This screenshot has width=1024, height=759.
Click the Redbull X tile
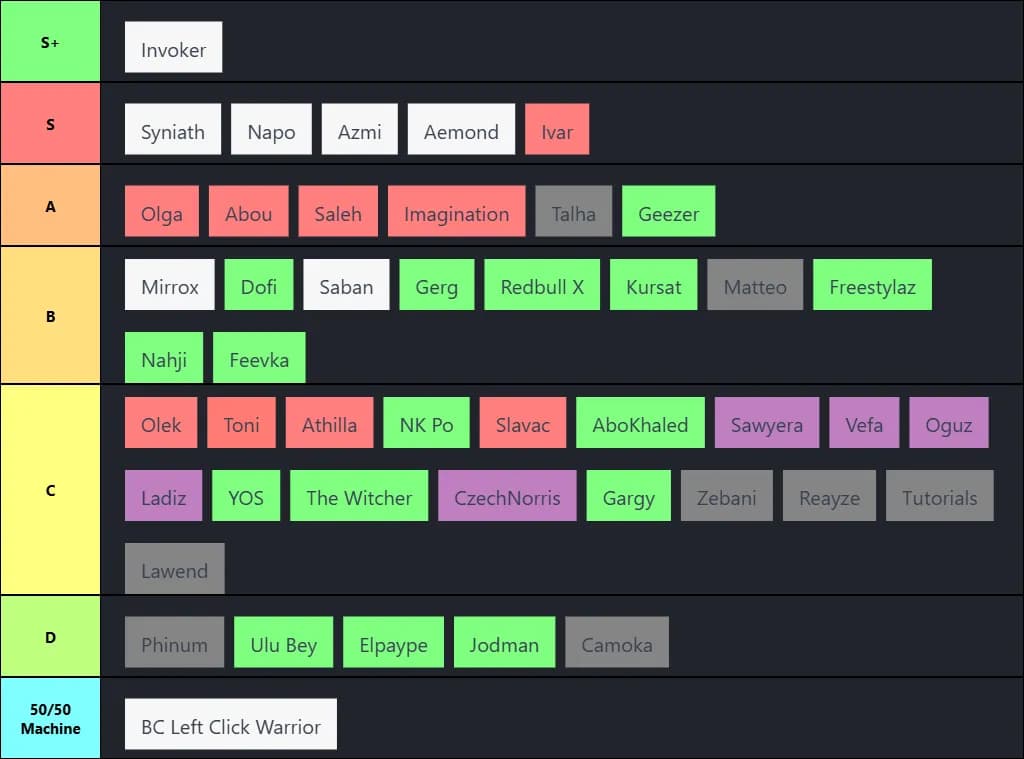[542, 285]
